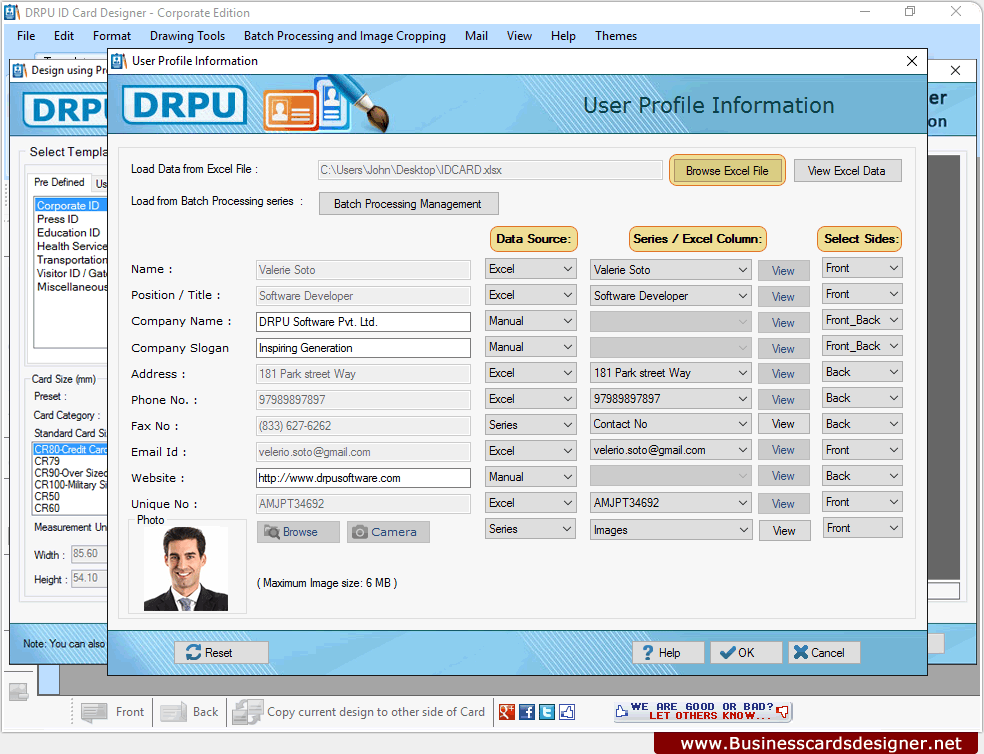Image resolution: width=984 pixels, height=754 pixels.
Task: Click the copy design to other side icon
Action: pos(247,712)
